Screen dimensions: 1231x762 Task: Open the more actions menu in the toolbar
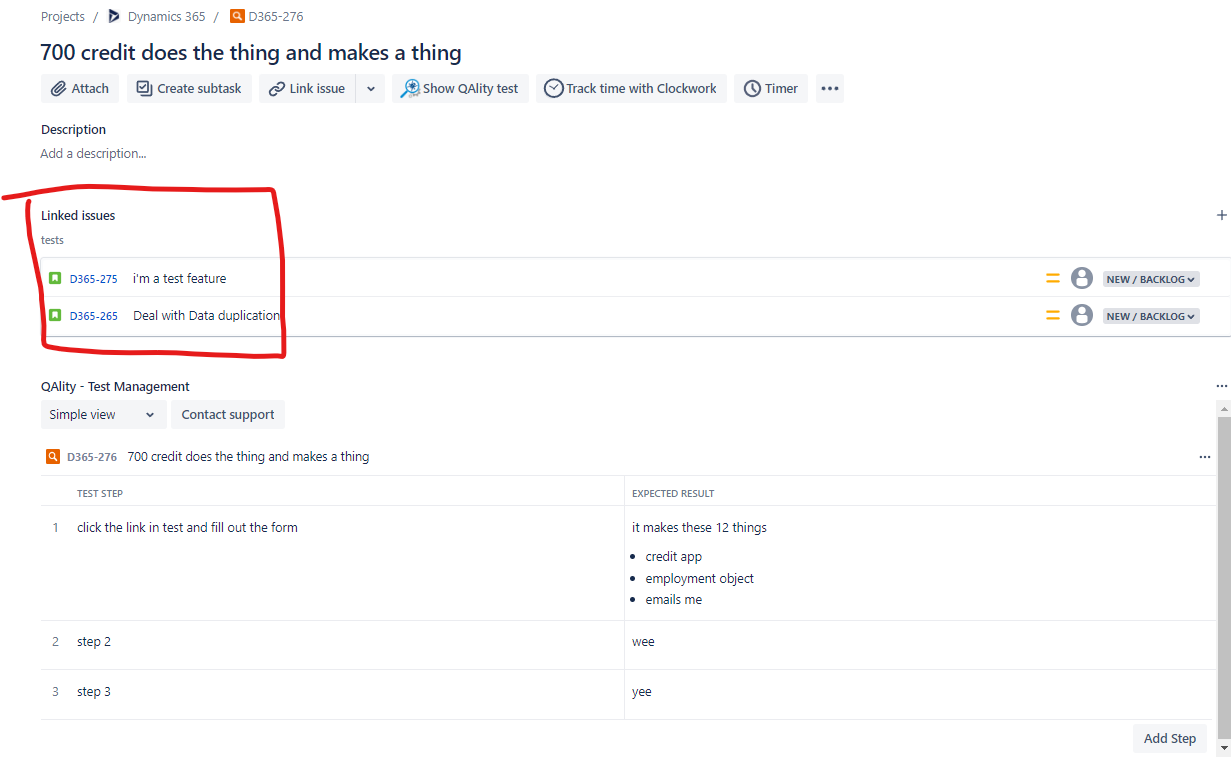tap(829, 88)
